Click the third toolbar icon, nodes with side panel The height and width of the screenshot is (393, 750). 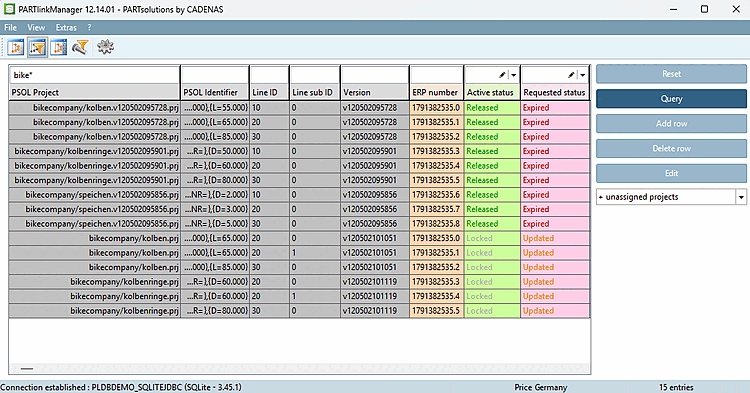[58, 47]
